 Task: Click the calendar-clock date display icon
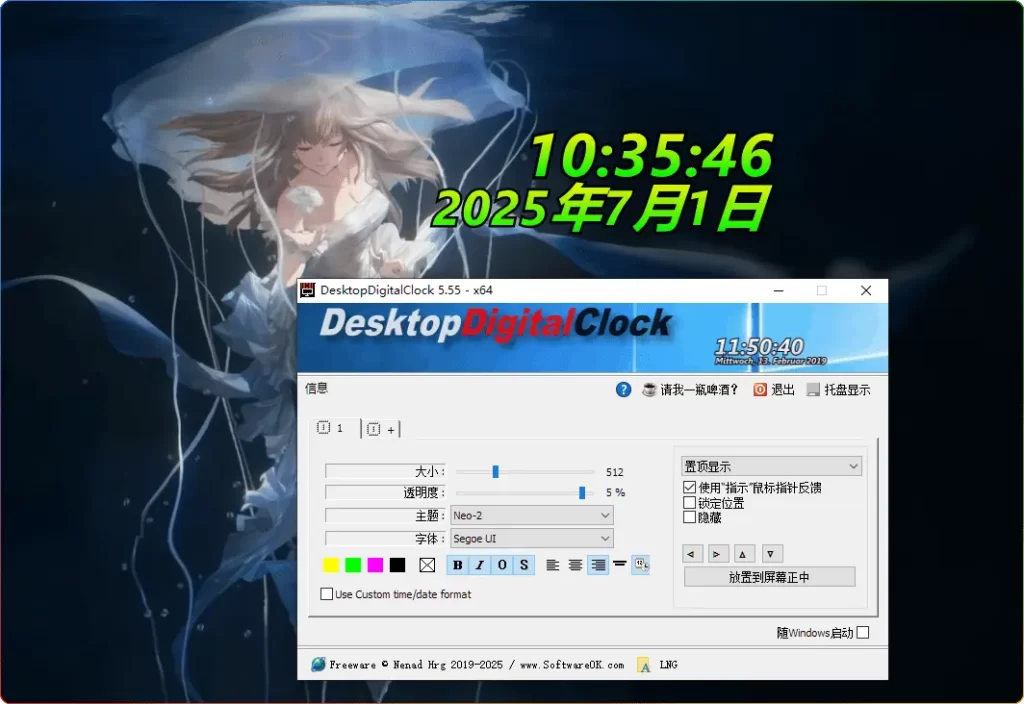point(641,565)
